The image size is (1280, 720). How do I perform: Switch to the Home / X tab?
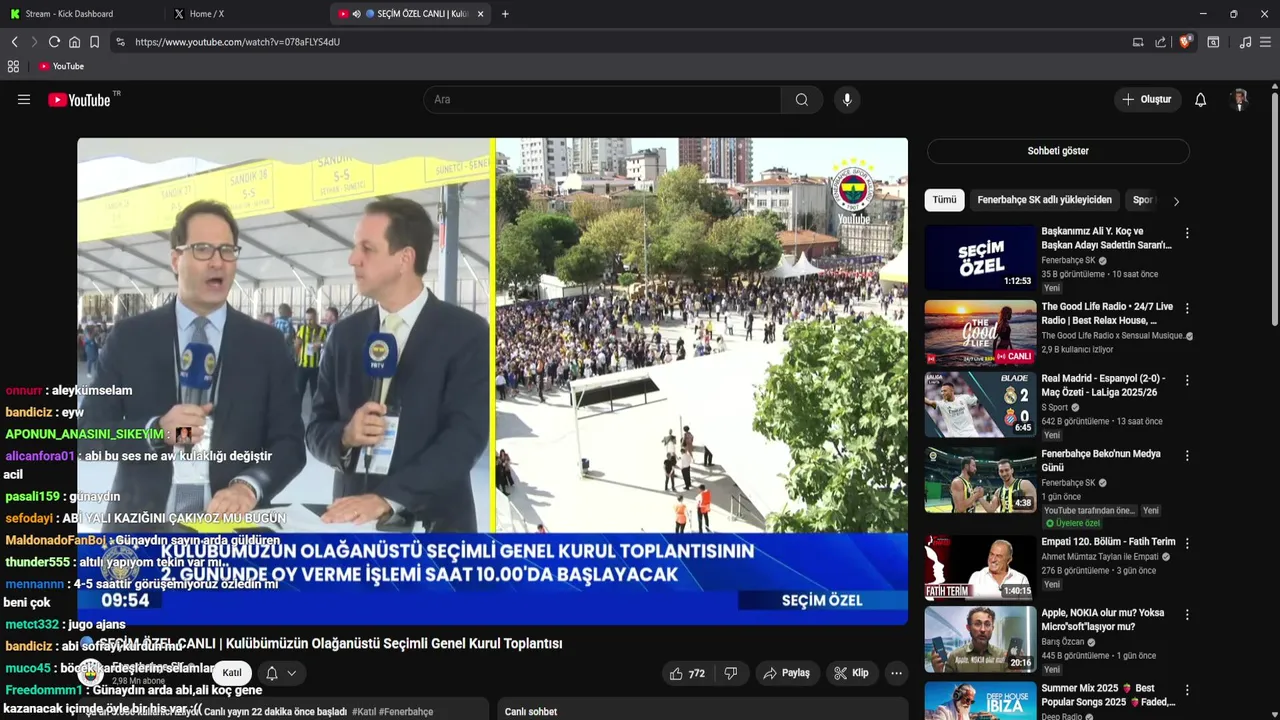click(245, 14)
